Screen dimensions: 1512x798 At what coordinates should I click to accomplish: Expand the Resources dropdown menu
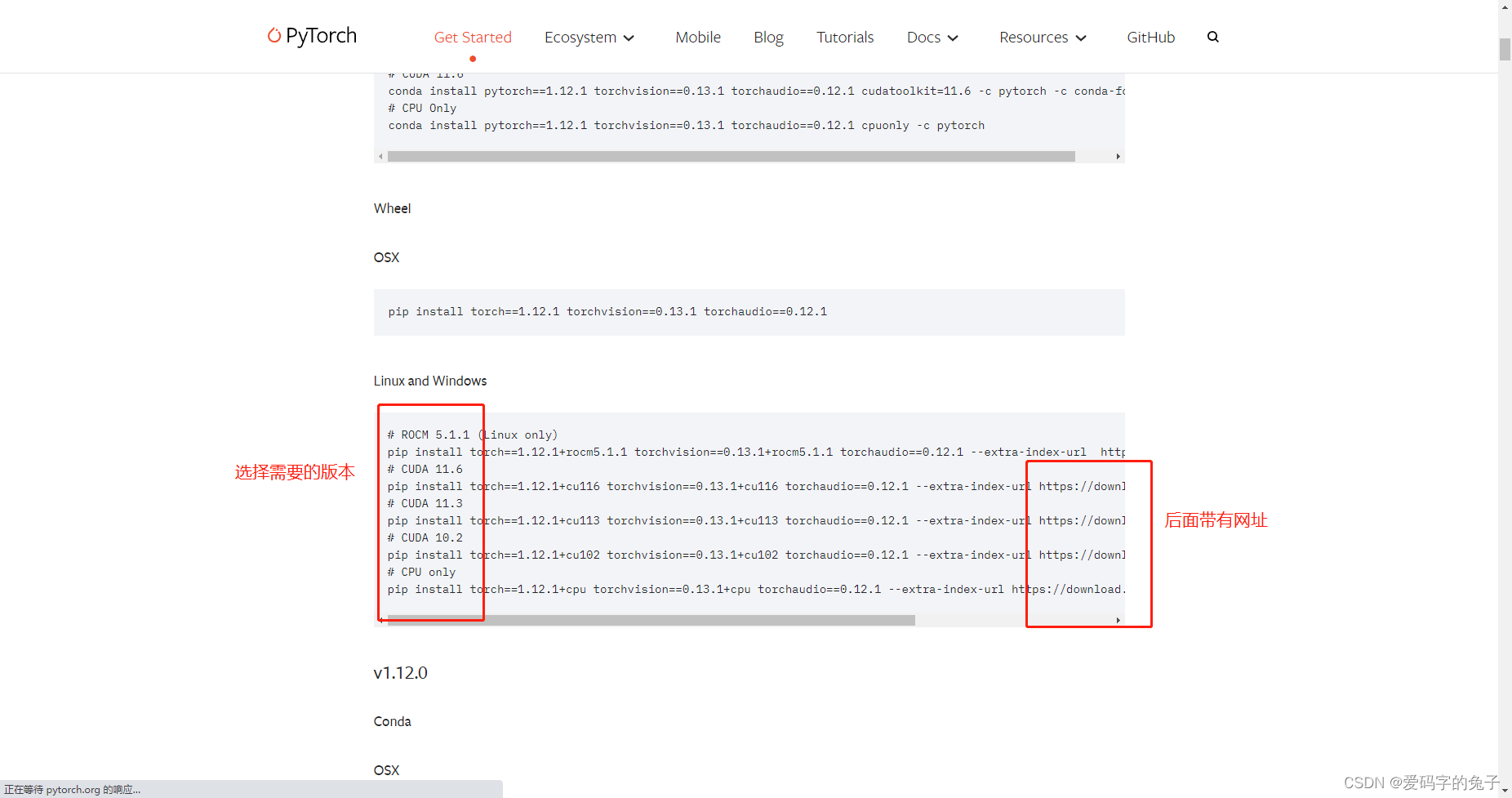(x=1043, y=37)
